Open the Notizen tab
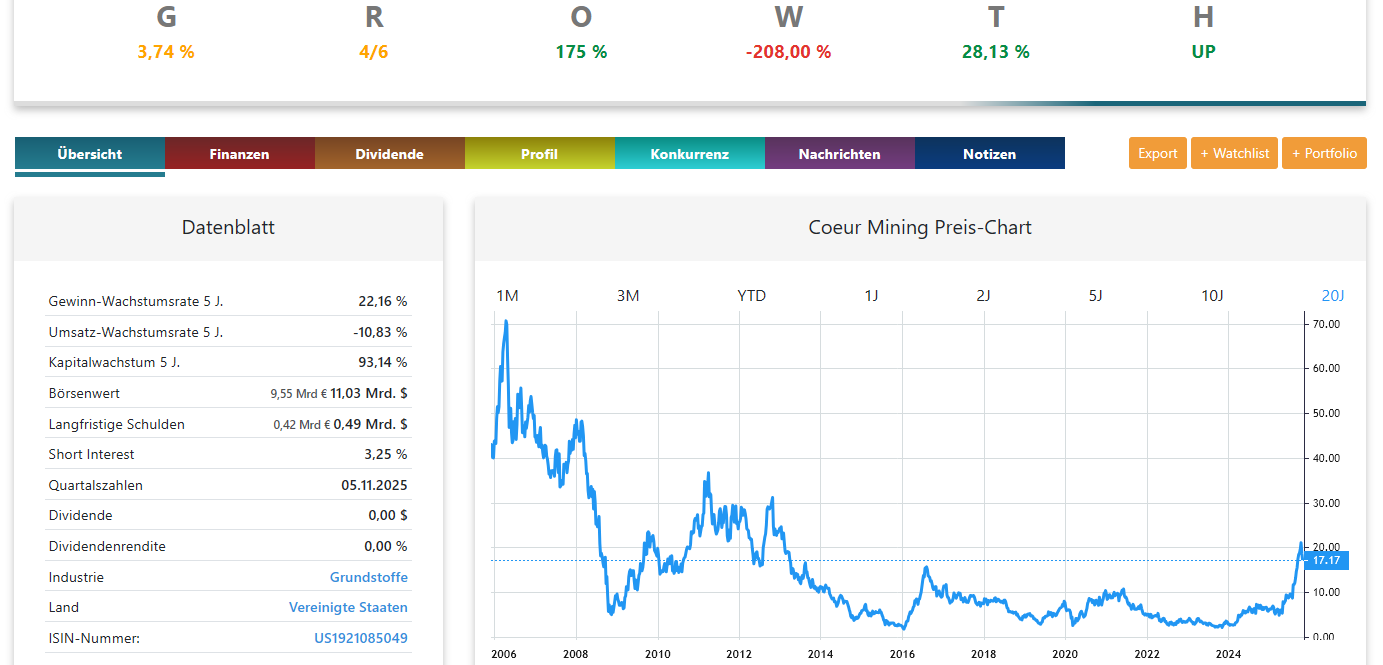 [989, 154]
